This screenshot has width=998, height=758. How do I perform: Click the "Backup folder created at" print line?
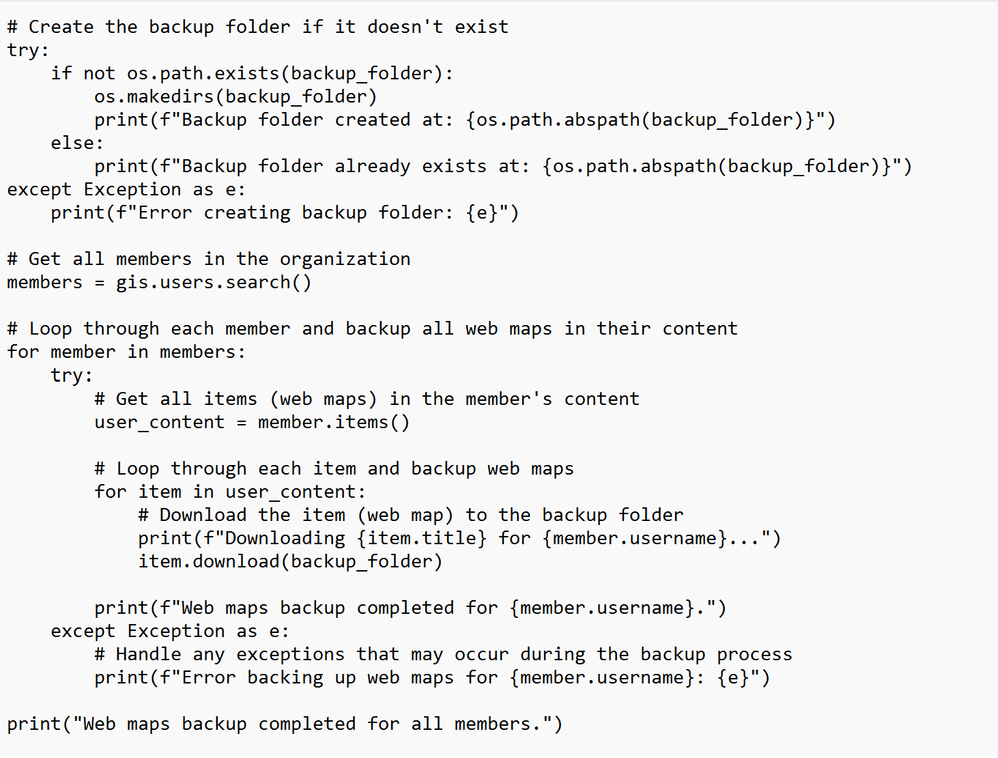tap(464, 120)
